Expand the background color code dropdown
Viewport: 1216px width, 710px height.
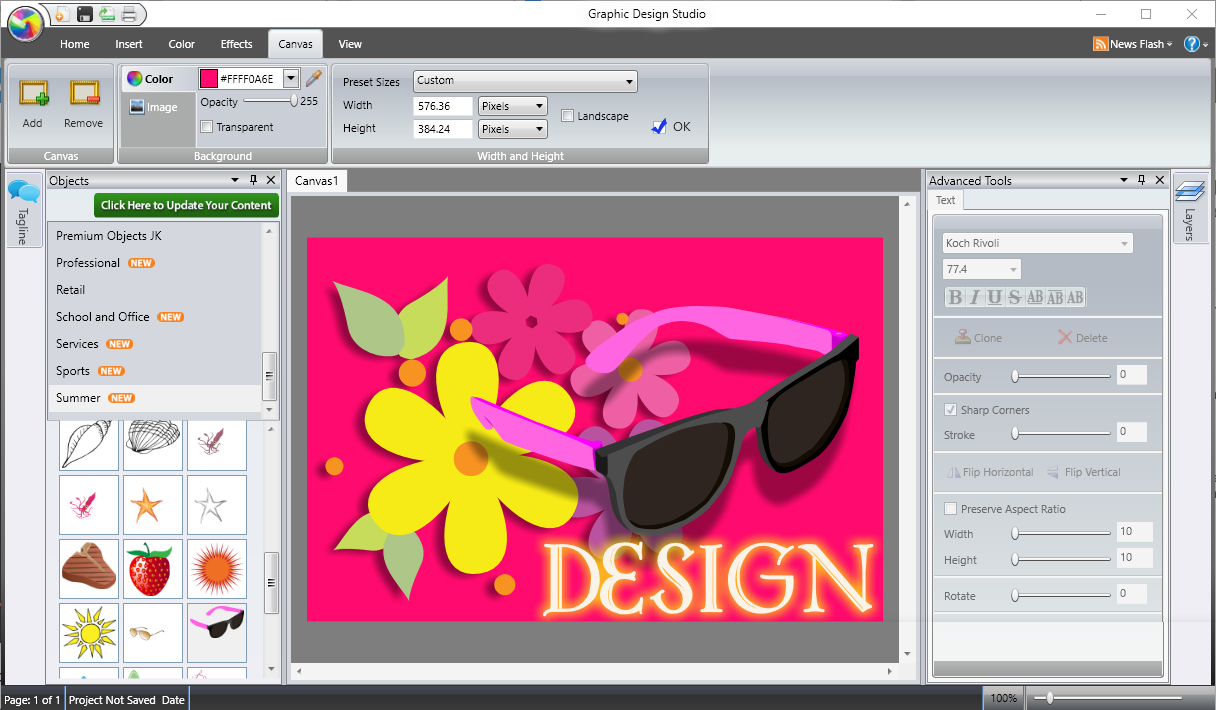[x=291, y=79]
